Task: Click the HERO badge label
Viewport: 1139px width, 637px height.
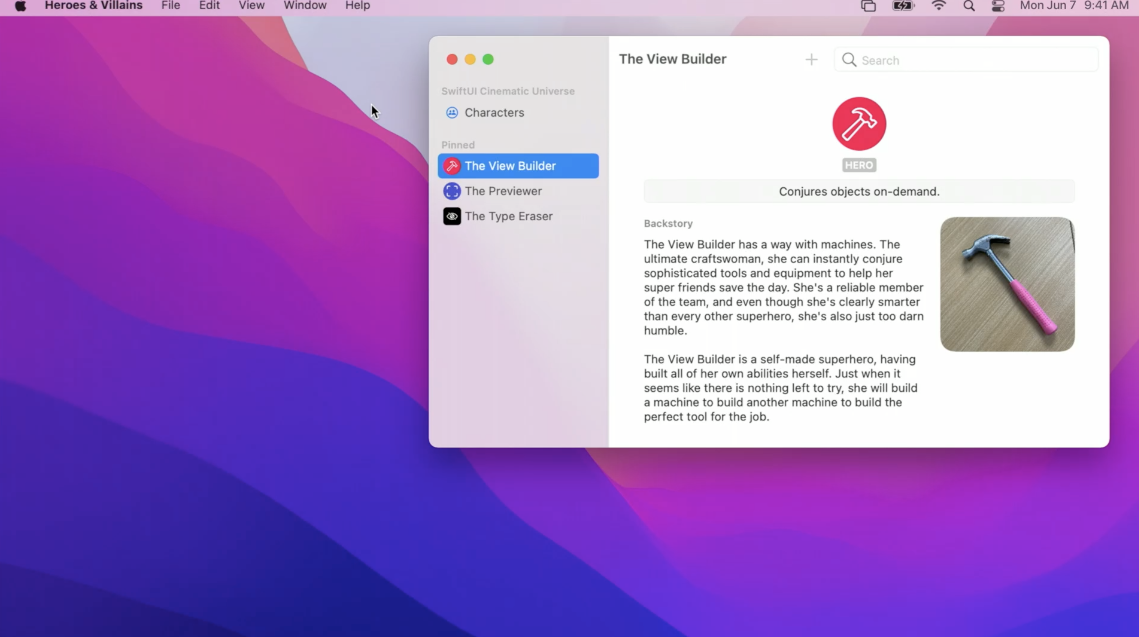Action: pos(859,166)
